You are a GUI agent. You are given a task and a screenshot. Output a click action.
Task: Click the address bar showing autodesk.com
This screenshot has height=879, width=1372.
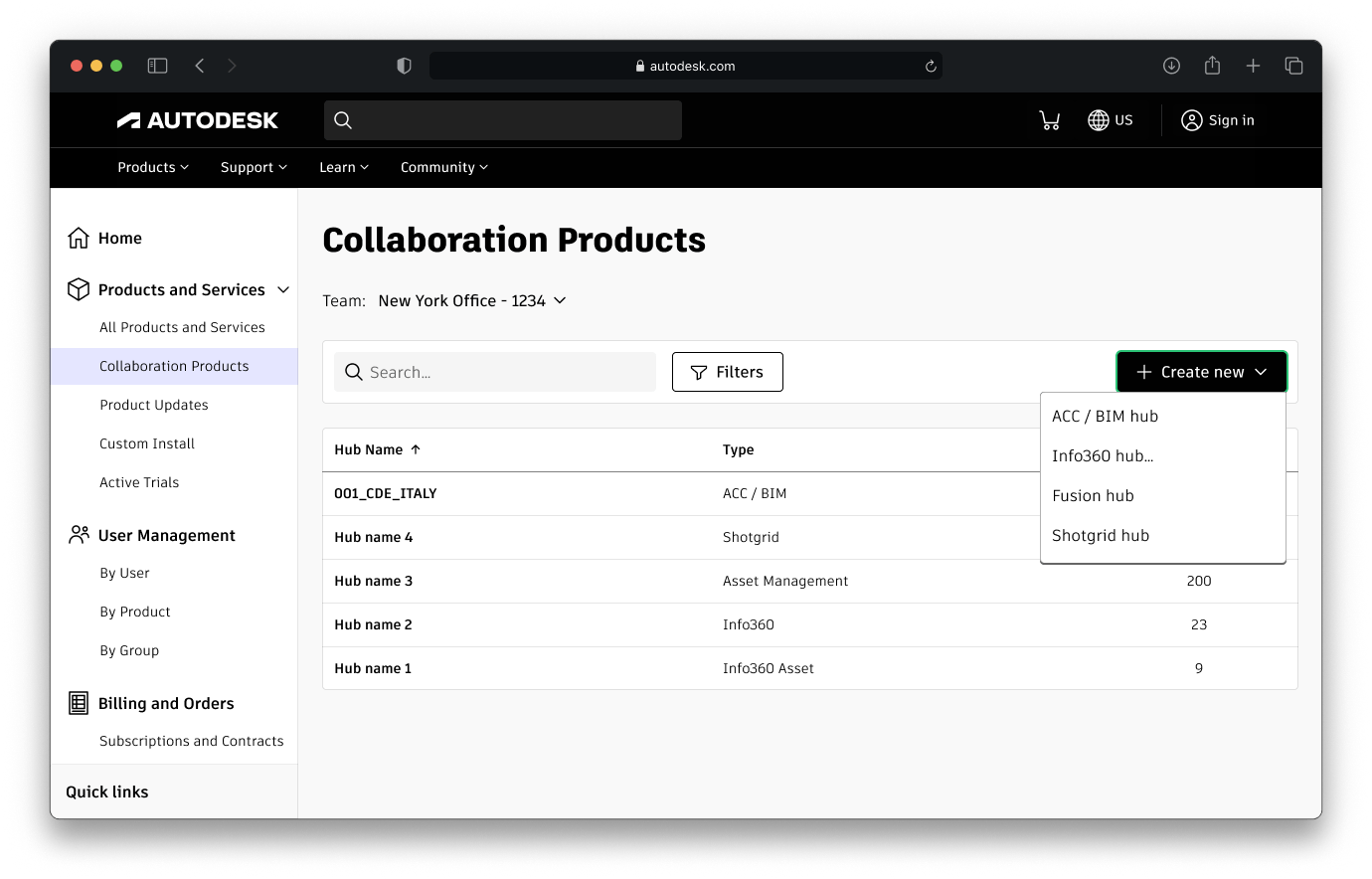(686, 66)
